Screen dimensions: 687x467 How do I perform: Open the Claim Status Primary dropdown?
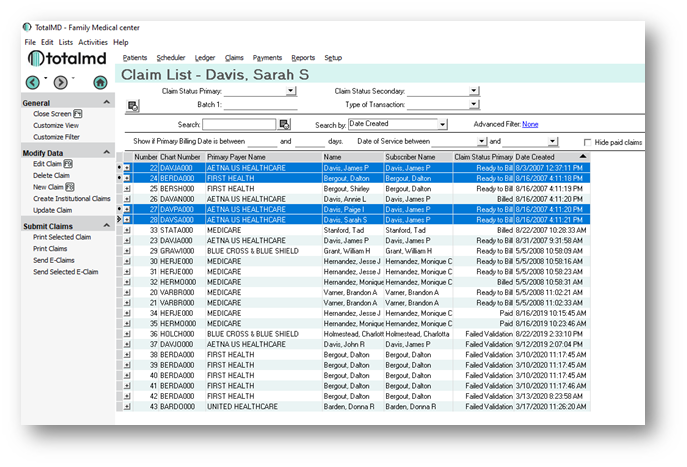point(291,91)
